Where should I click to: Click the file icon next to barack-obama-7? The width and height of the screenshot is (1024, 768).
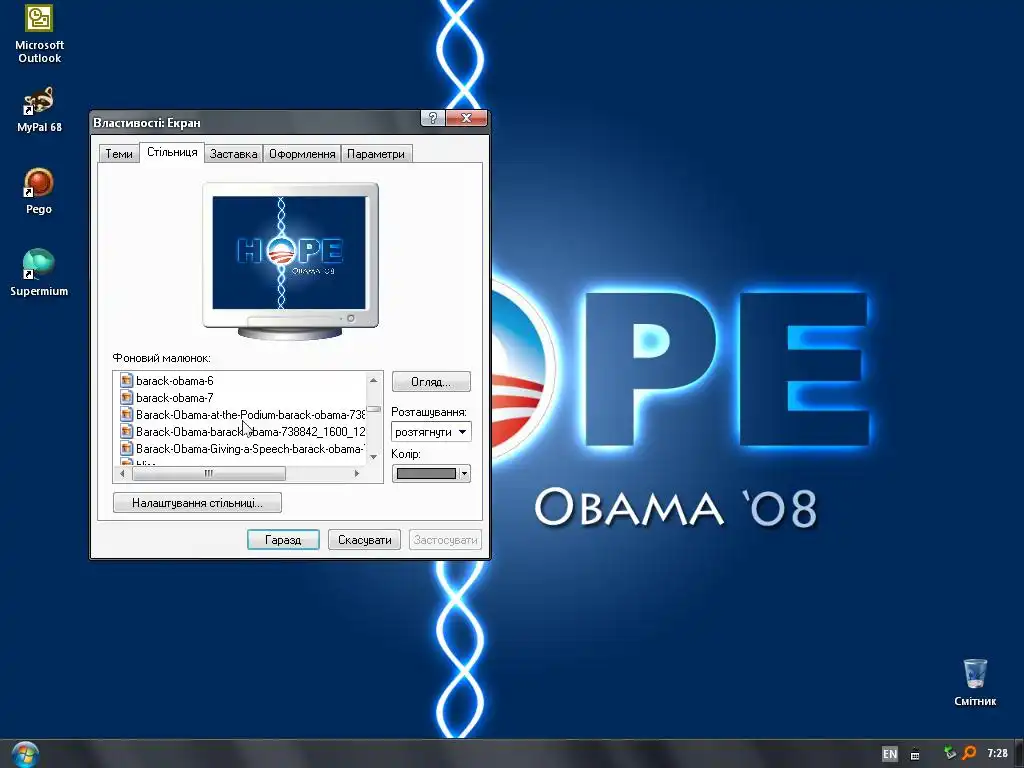tap(127, 398)
